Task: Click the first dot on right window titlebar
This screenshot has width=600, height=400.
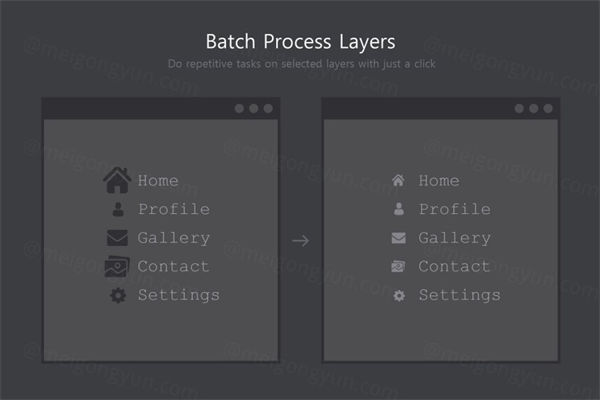Action: 519,108
